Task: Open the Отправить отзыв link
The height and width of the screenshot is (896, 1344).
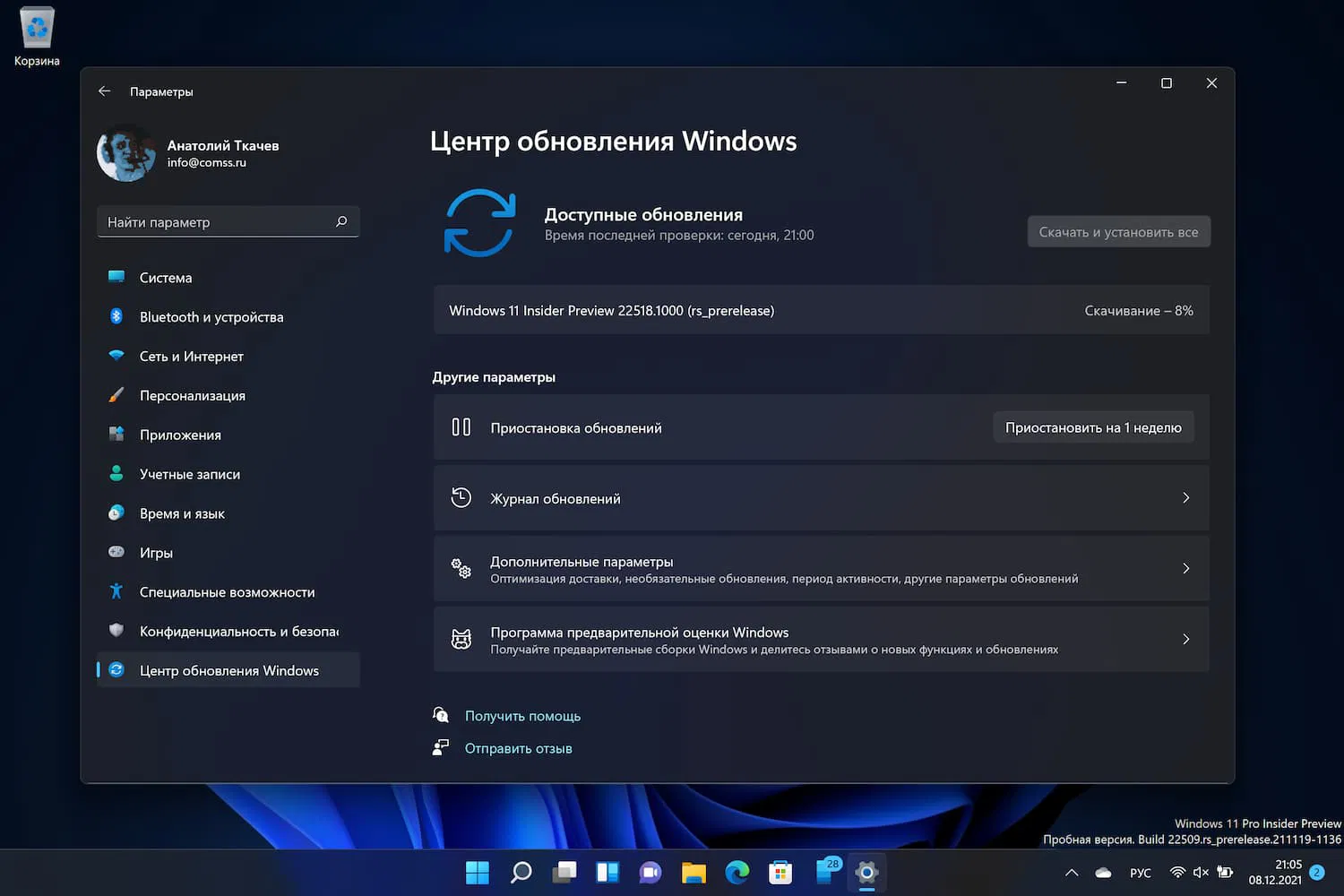Action: 518,747
